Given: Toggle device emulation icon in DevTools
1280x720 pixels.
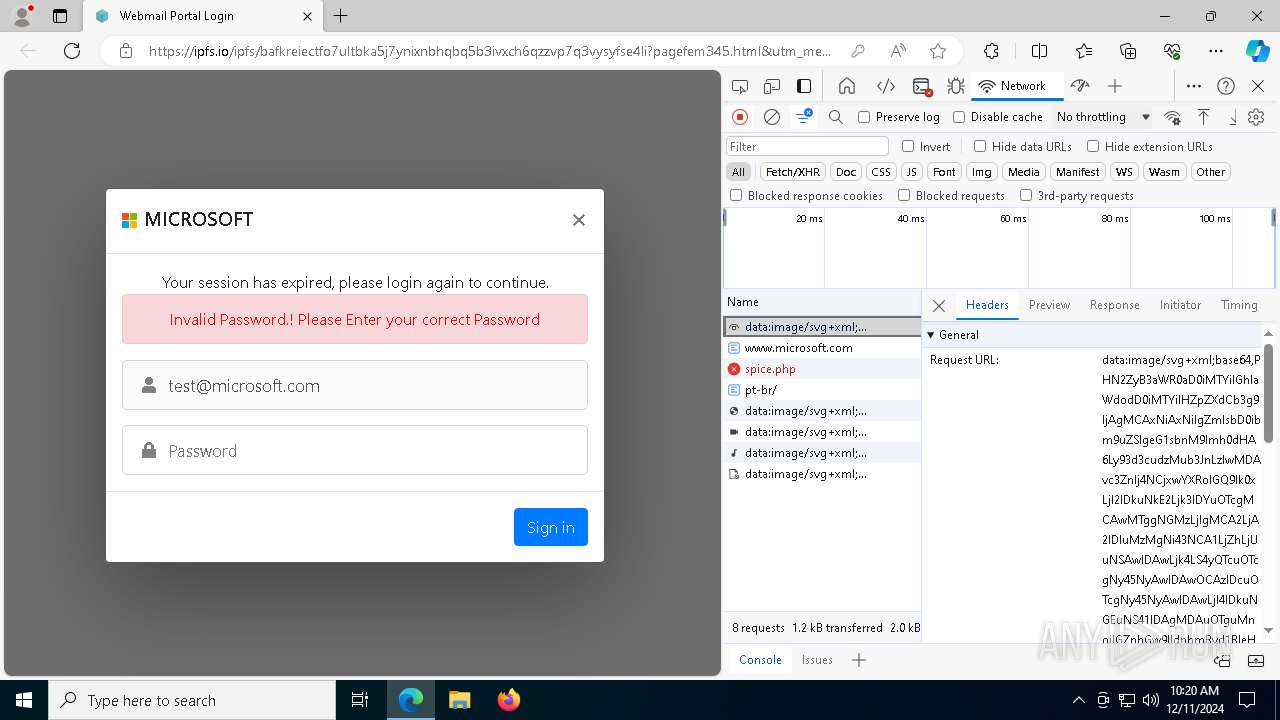Looking at the screenshot, I should coord(772,86).
